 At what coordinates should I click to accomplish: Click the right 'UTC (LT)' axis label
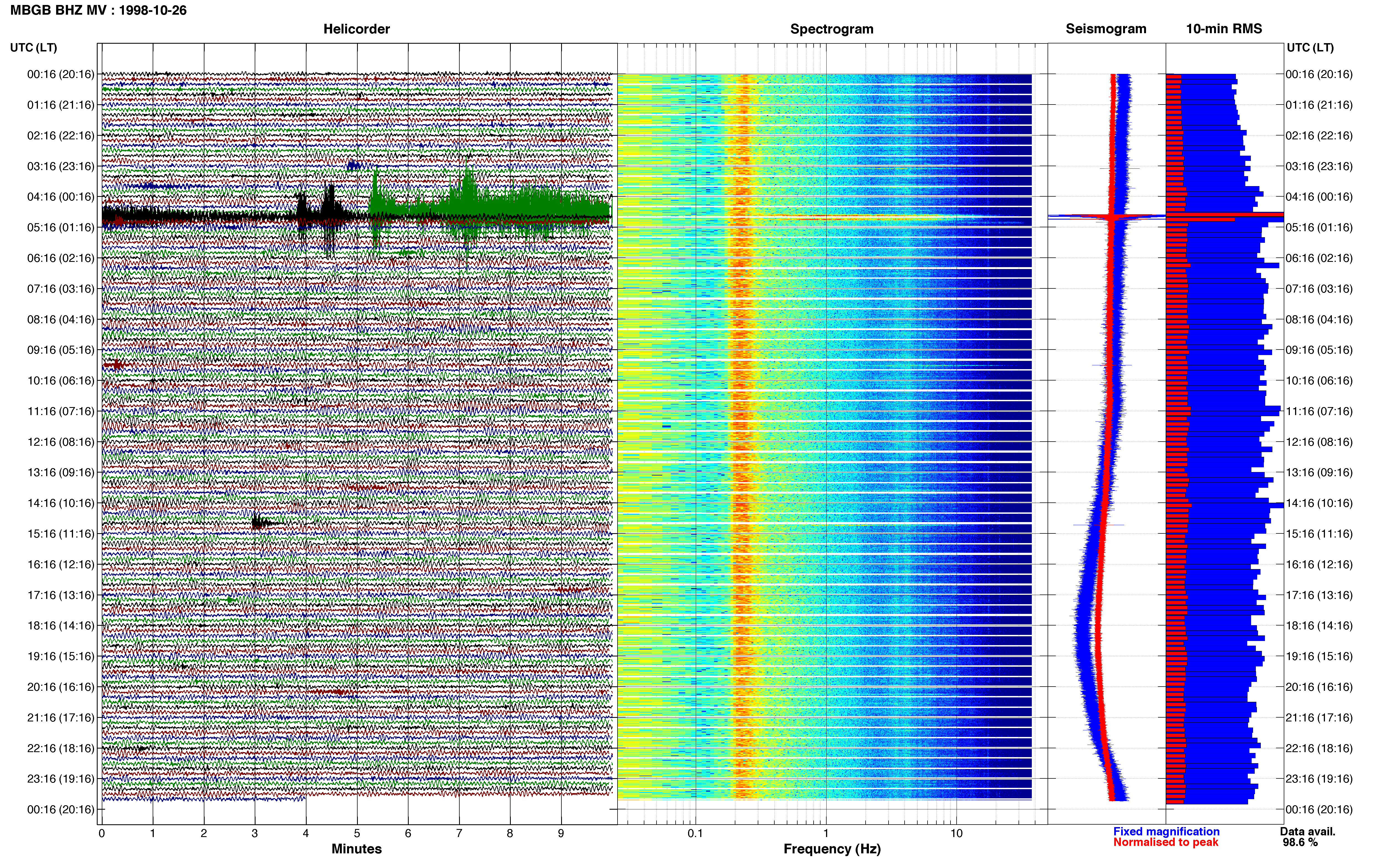(1310, 48)
